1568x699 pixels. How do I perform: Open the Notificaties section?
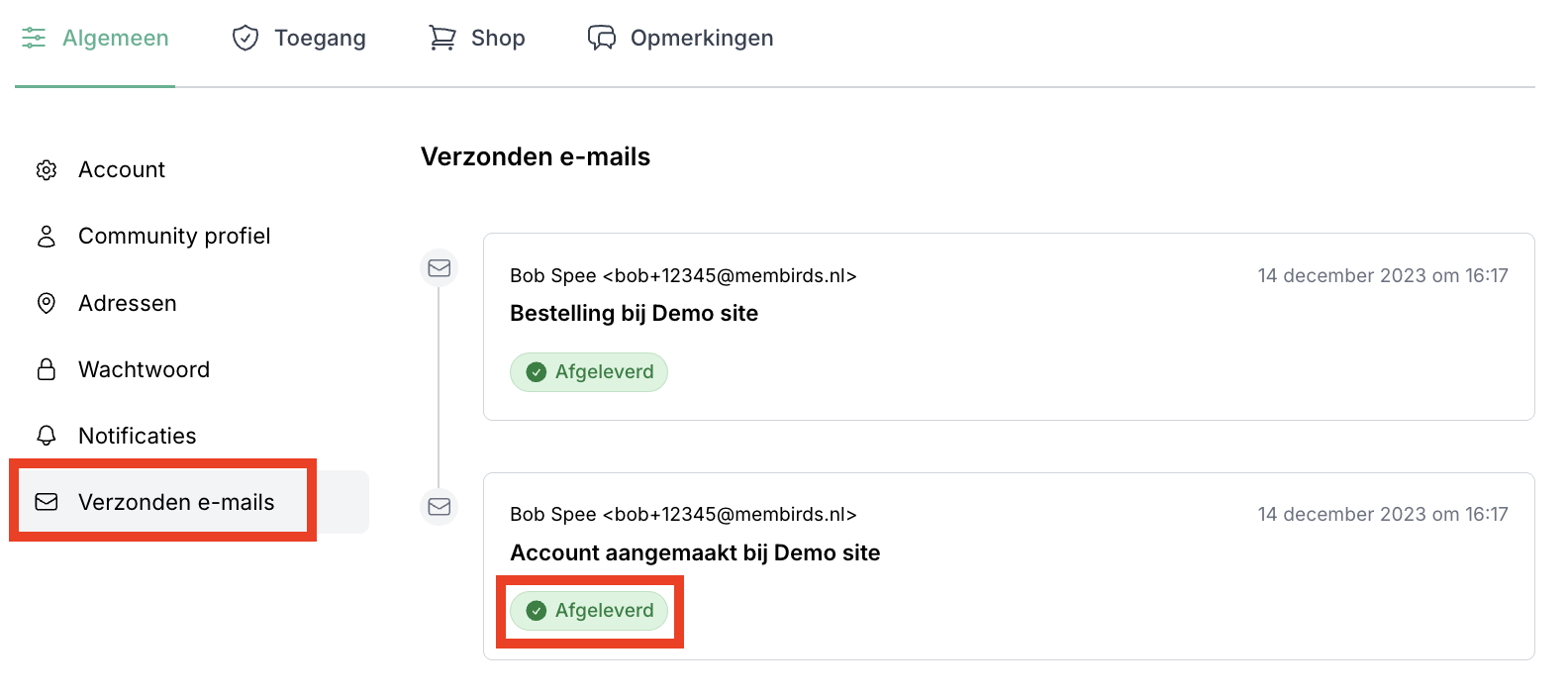[137, 436]
